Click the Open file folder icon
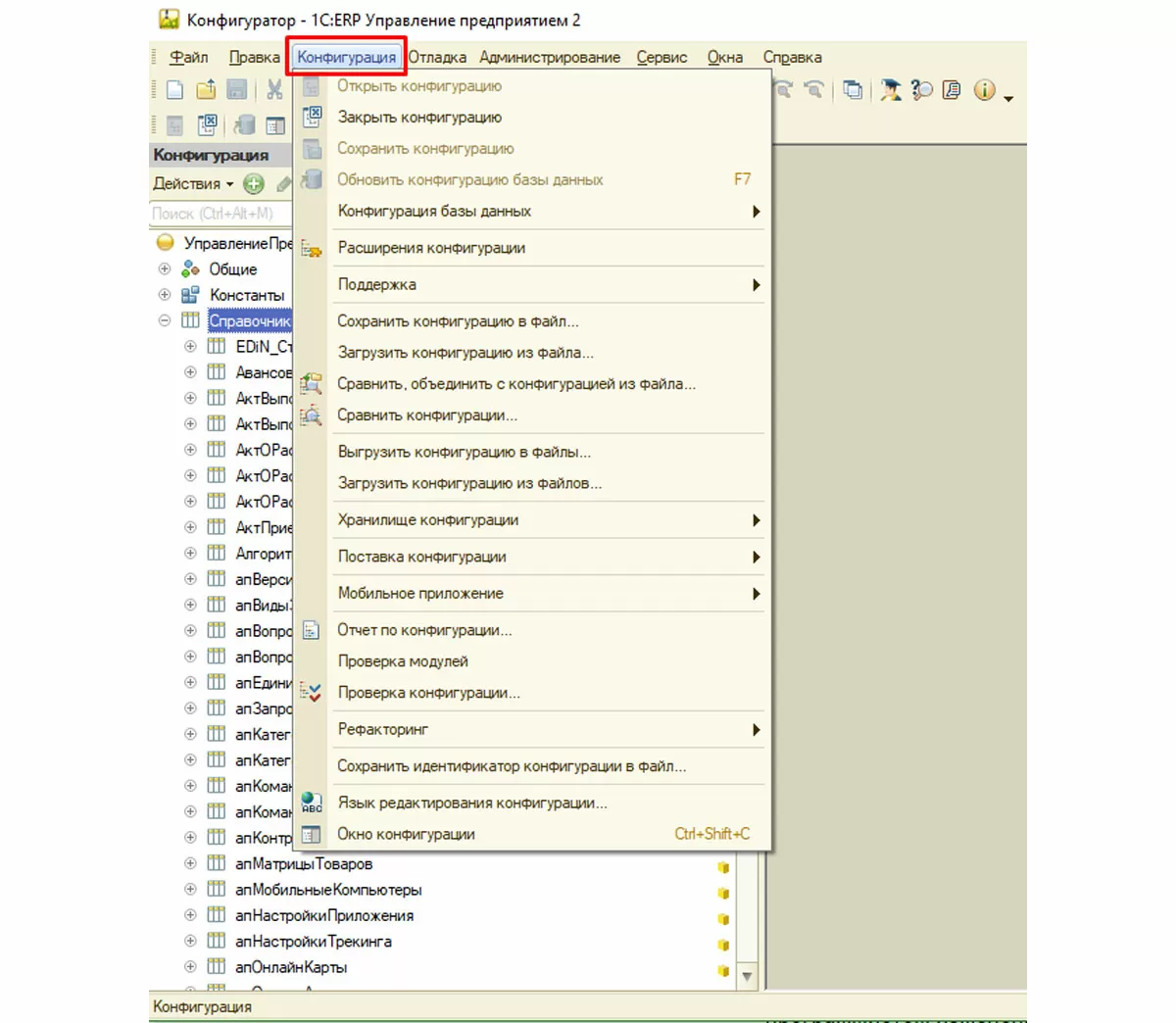The width and height of the screenshot is (1176, 1023). click(x=206, y=90)
